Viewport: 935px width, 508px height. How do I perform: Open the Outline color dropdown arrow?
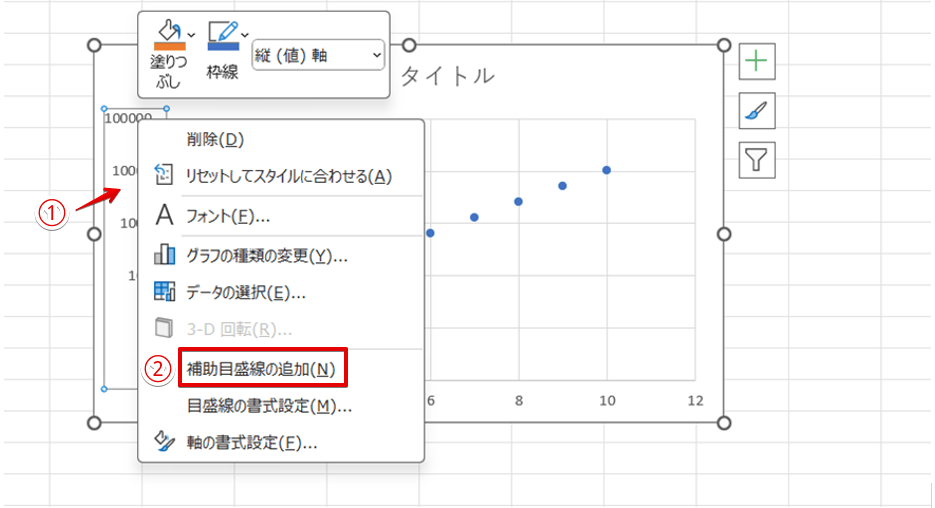tap(244, 35)
